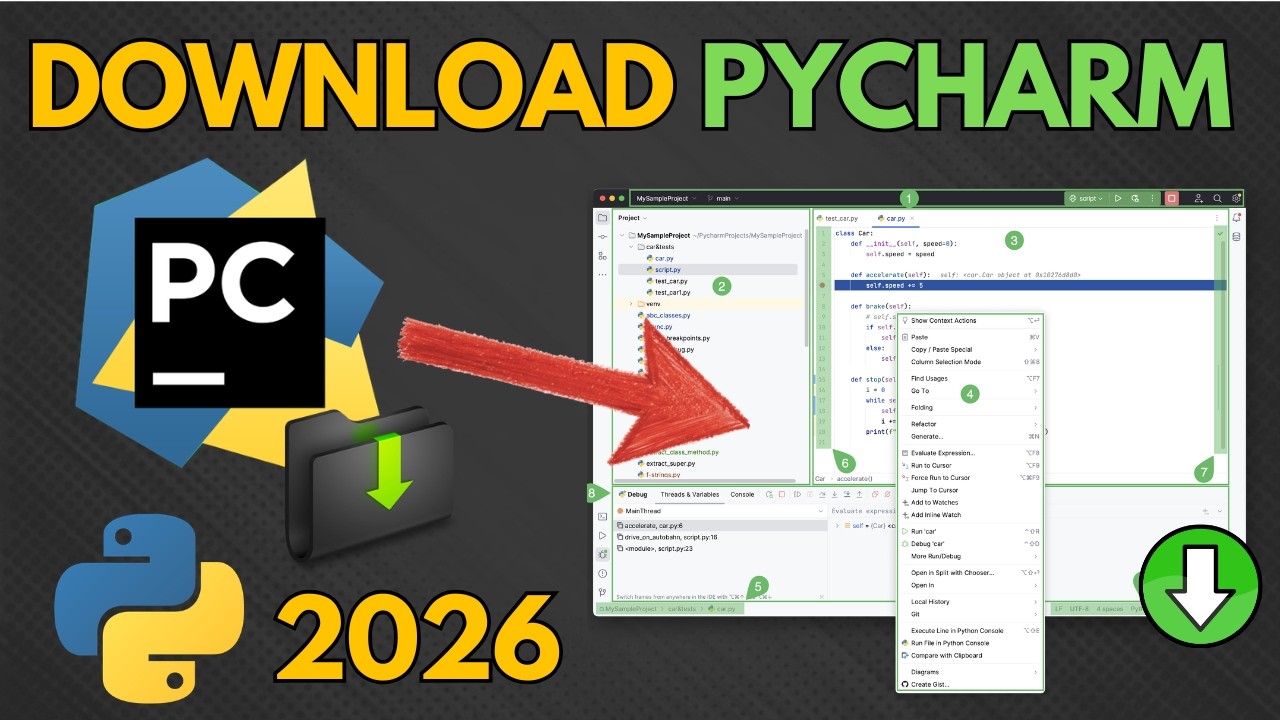Choose Debug 'car' in context menu
This screenshot has height=720, width=1280.
tap(970, 543)
